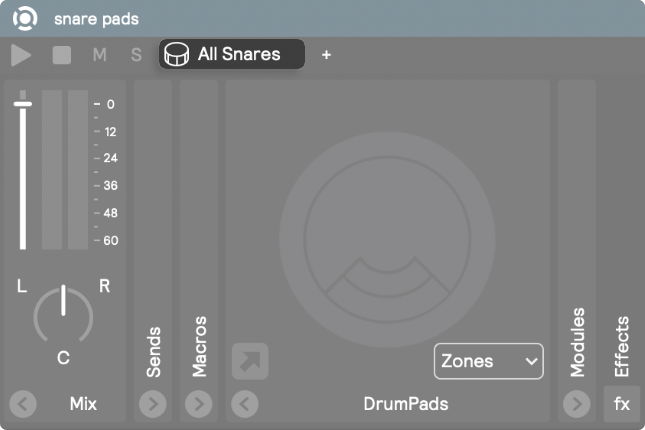Click the pop-out arrow icon
This screenshot has height=430, width=645.
click(x=250, y=361)
